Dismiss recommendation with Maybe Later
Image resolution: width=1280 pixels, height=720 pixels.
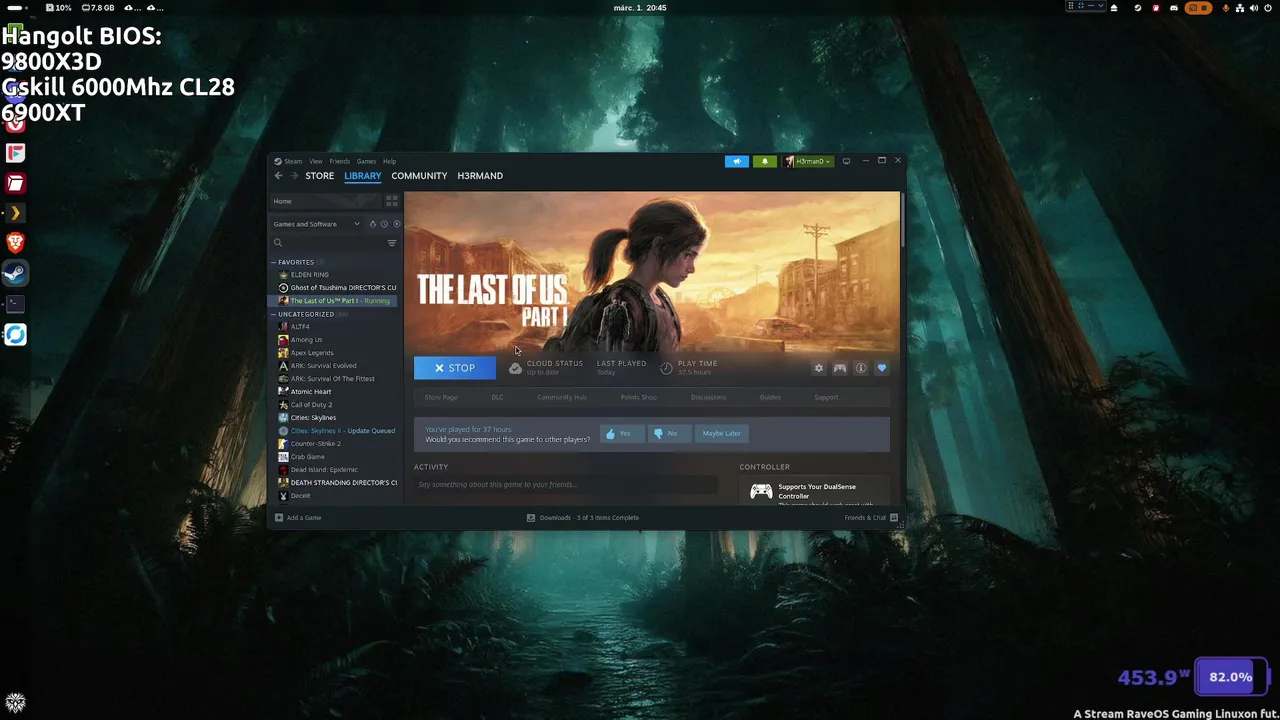coord(721,434)
